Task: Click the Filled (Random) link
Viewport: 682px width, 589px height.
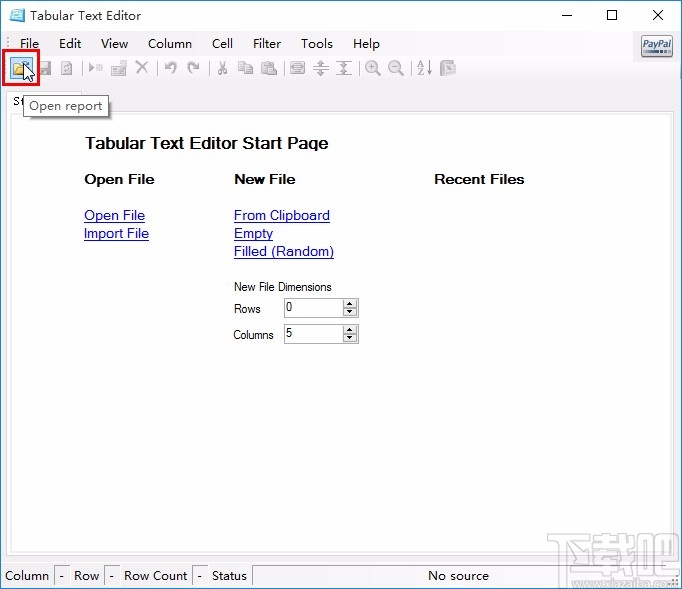Action: pos(284,251)
